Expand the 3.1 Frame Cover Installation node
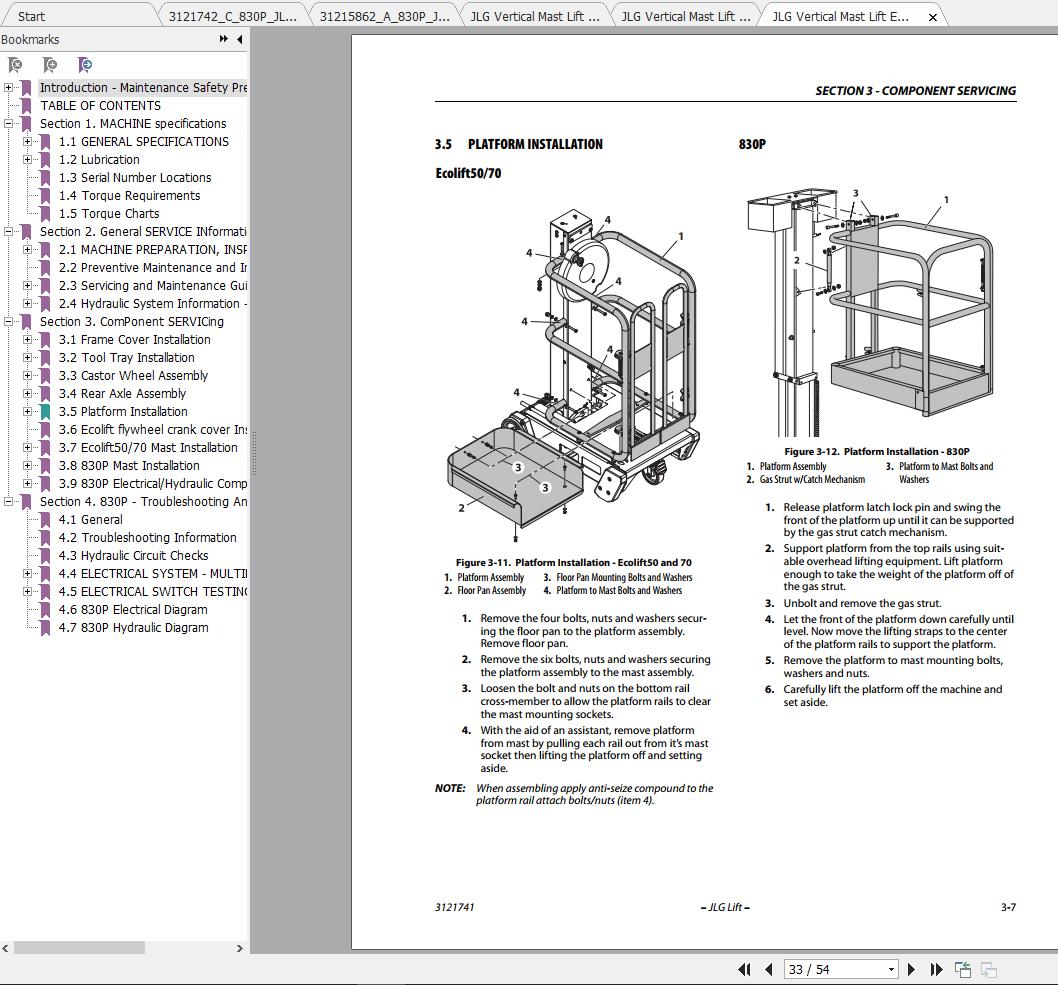Screen dimensions: 1058x985 click(27, 340)
